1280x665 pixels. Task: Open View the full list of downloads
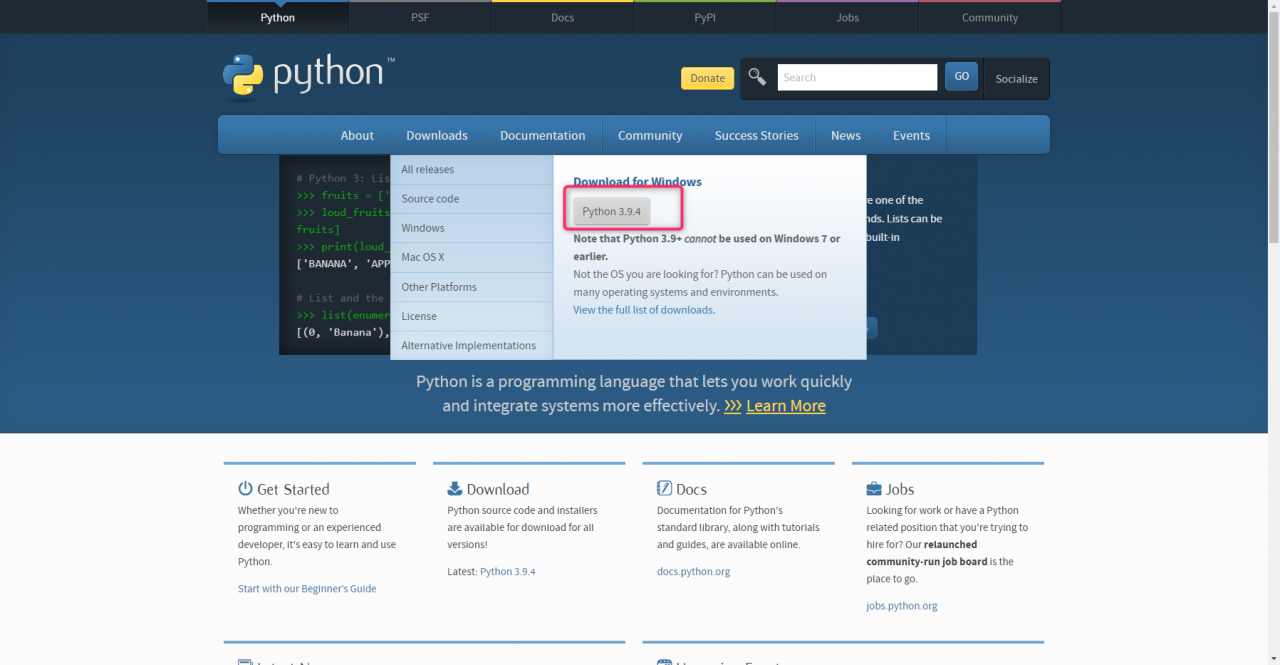(644, 310)
